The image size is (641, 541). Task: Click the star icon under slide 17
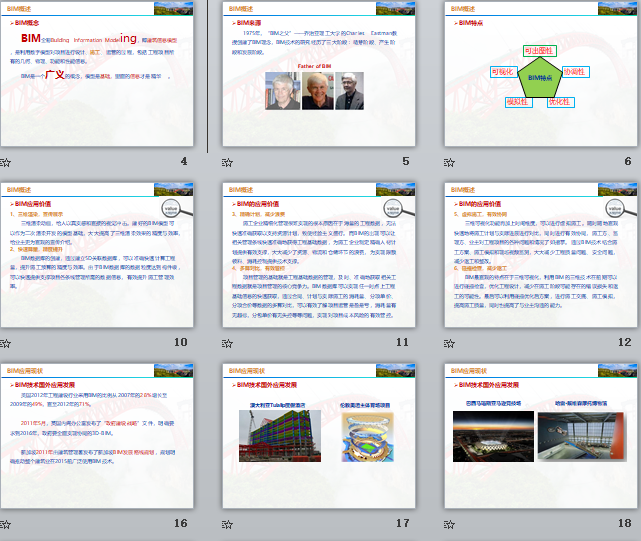(x=227, y=524)
